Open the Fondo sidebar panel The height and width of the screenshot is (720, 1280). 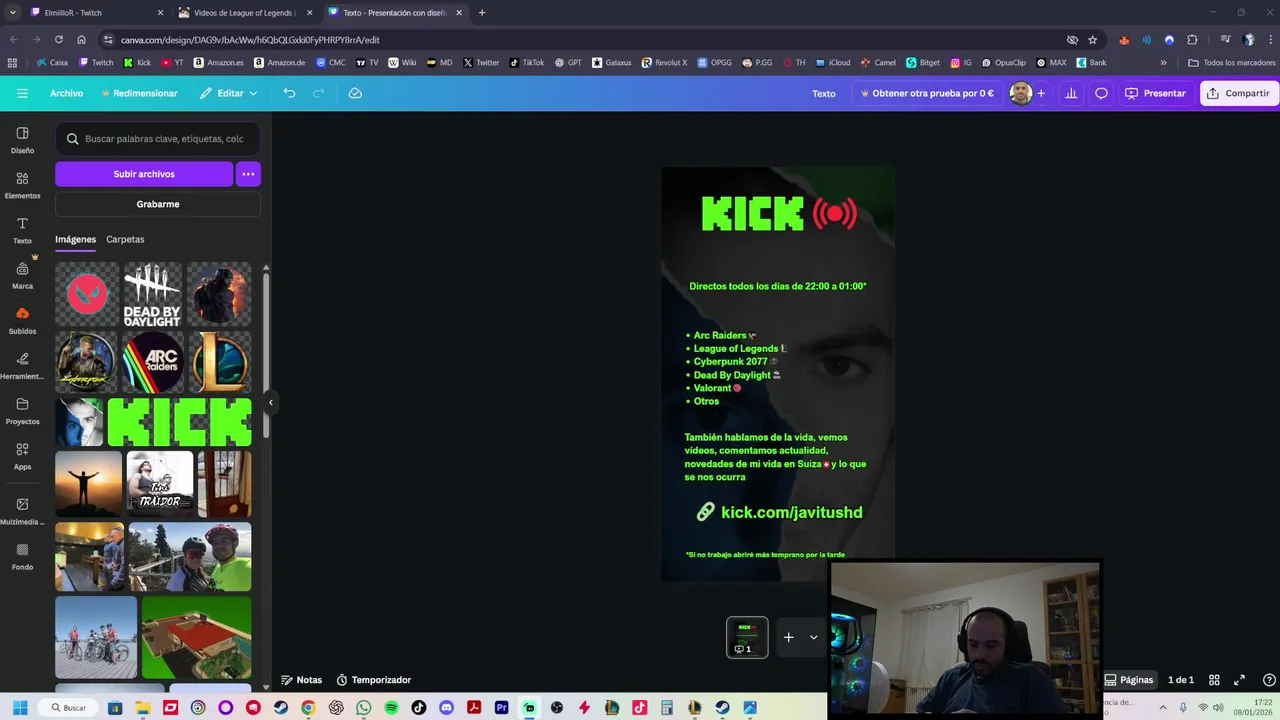22,556
